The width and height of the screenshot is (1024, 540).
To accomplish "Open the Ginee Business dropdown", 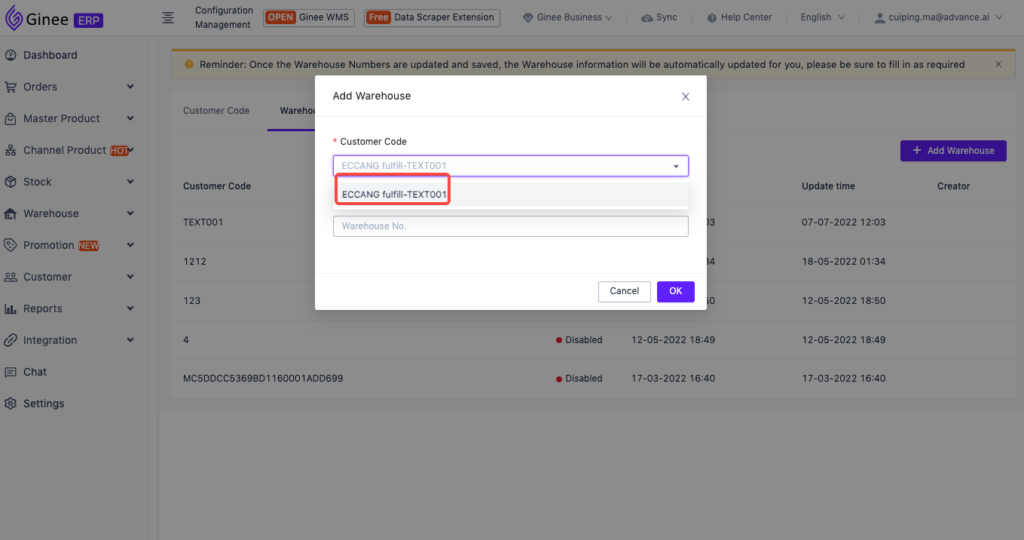I will click(568, 18).
